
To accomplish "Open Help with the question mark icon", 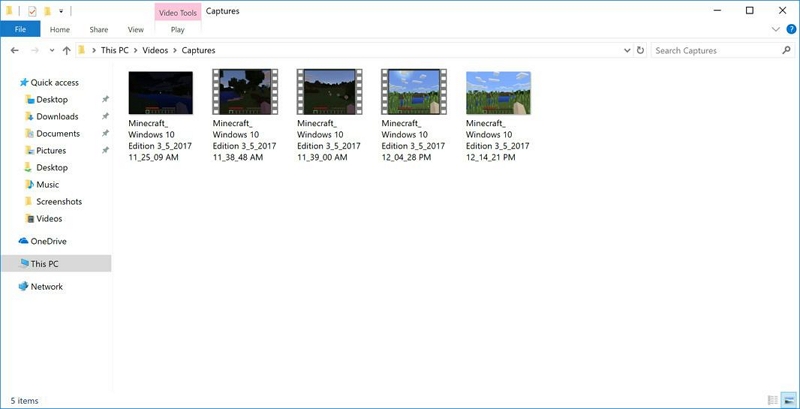I will (x=791, y=30).
